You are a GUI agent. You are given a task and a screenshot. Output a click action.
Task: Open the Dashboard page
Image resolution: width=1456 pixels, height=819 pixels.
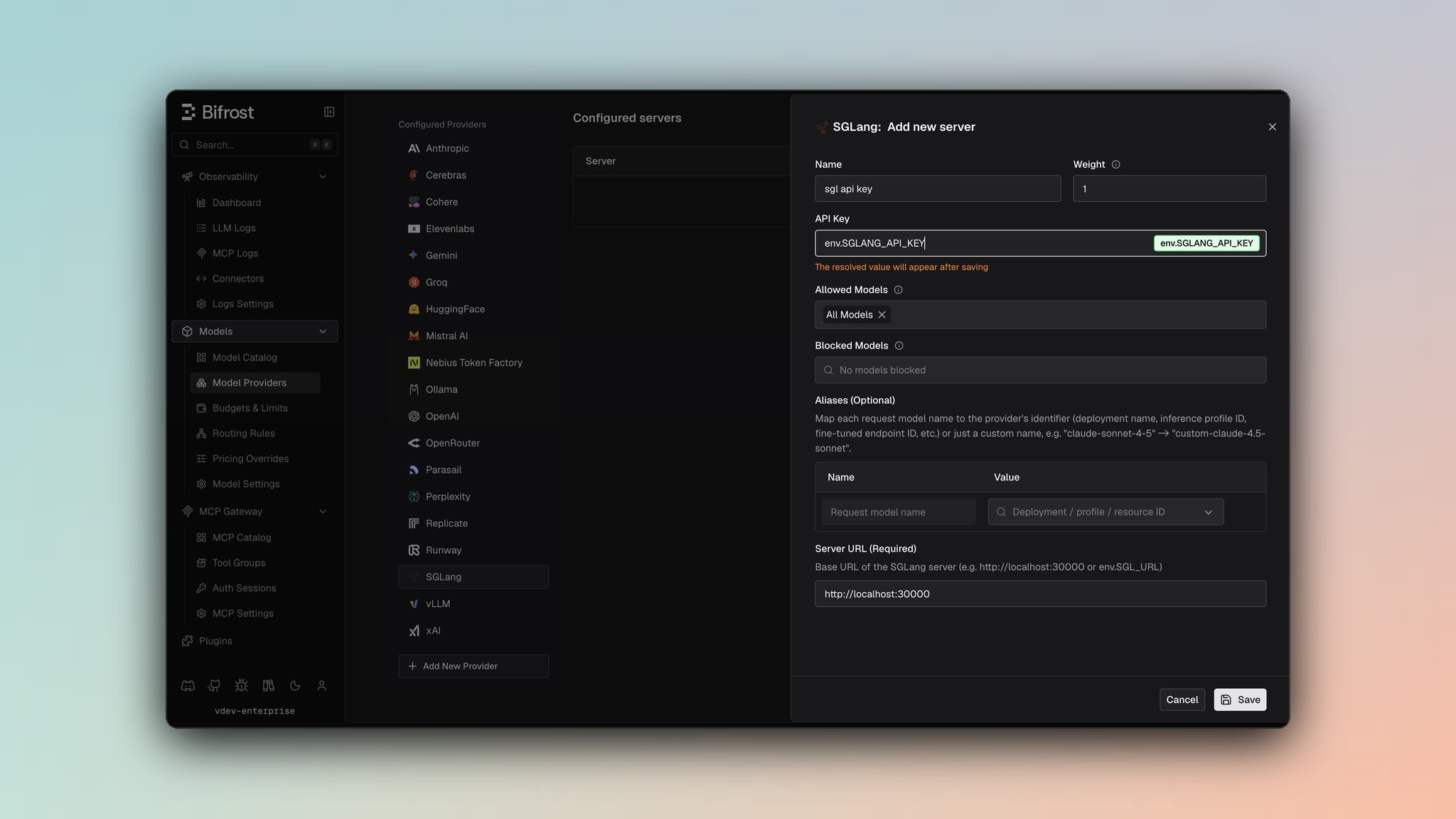(255, 203)
